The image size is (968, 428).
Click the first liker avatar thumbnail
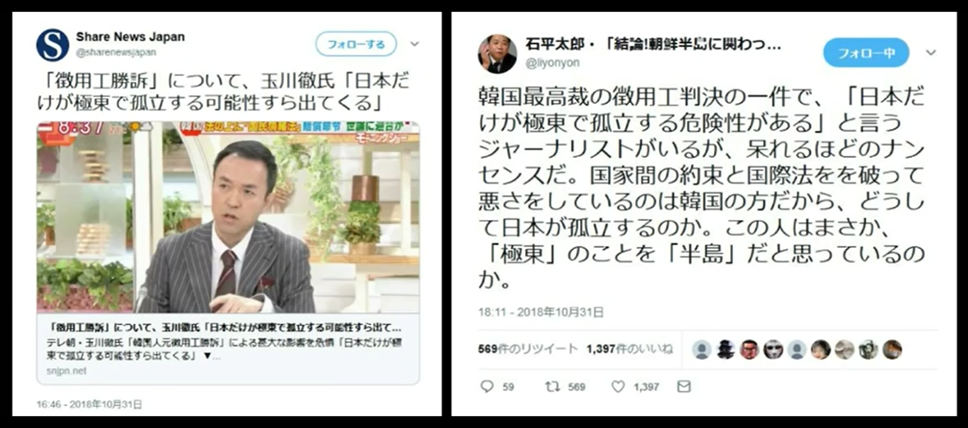pos(701,350)
